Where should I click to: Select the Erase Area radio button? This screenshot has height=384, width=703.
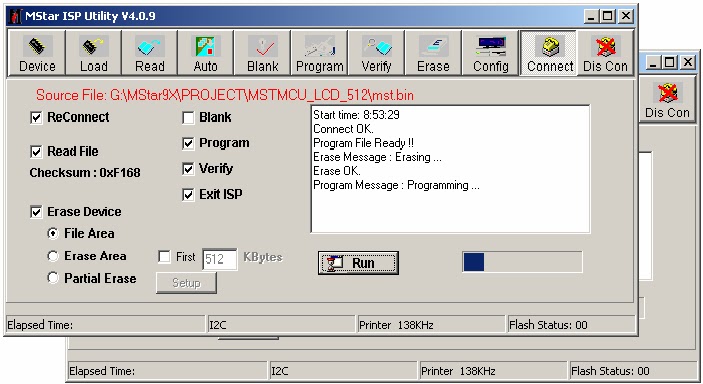pyautogui.click(x=53, y=256)
